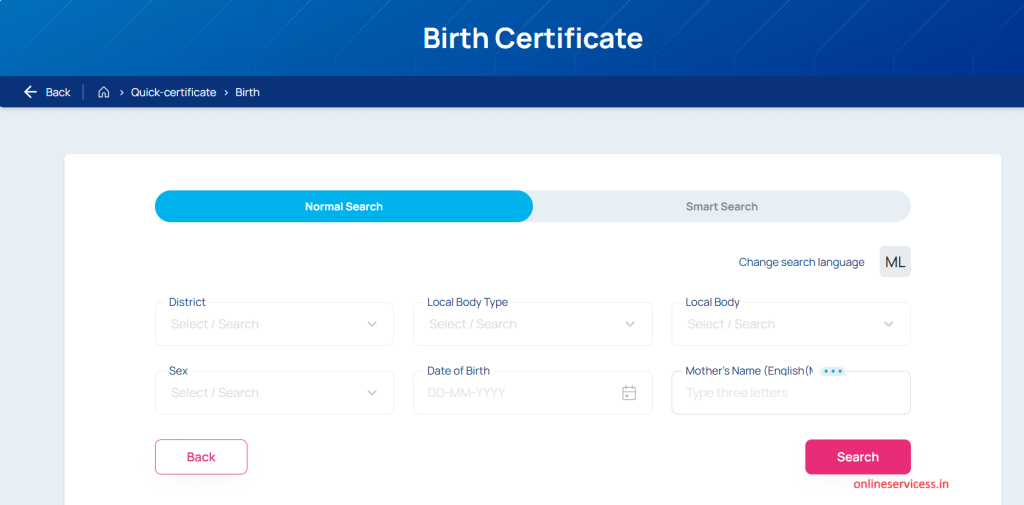Image resolution: width=1024 pixels, height=505 pixels.
Task: Click the Change search language link
Action: tap(801, 262)
